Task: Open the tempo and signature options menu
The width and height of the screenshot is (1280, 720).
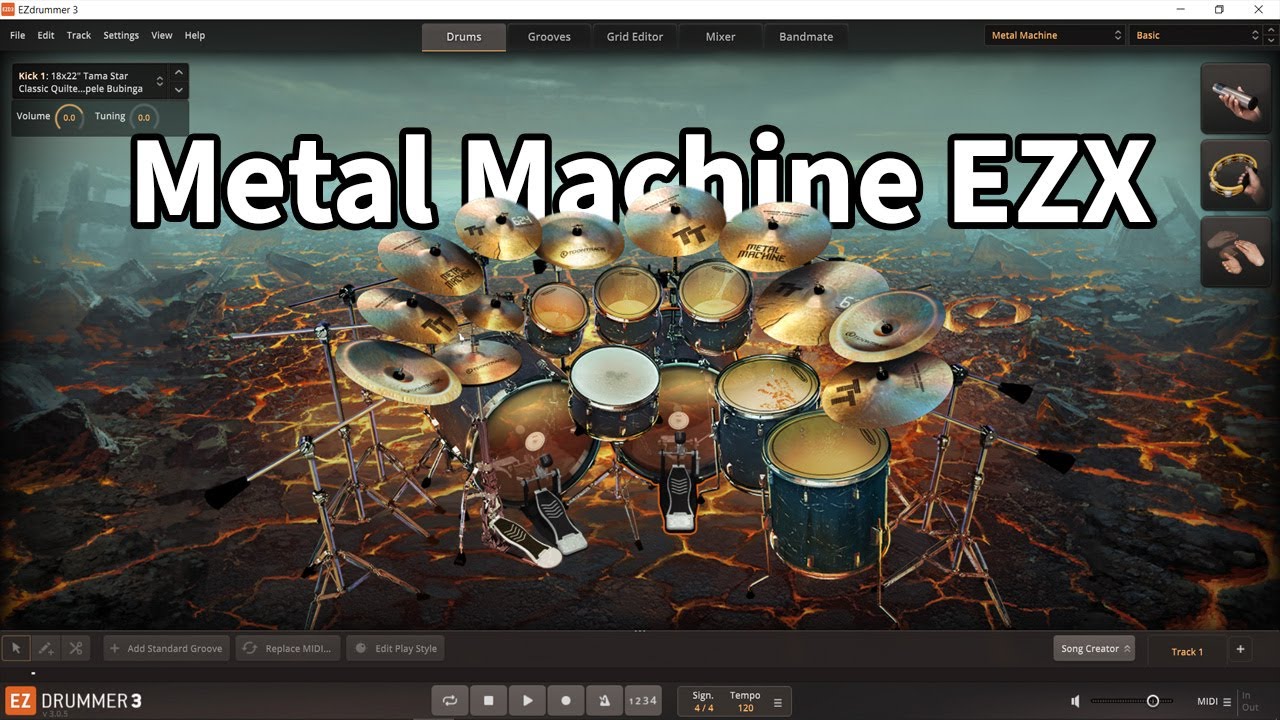Action: (777, 702)
